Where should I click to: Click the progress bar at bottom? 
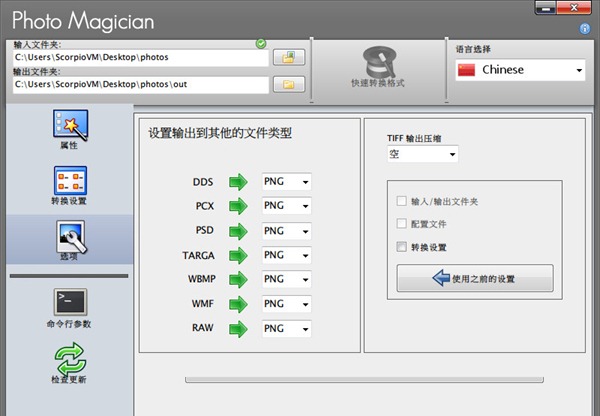point(364,380)
